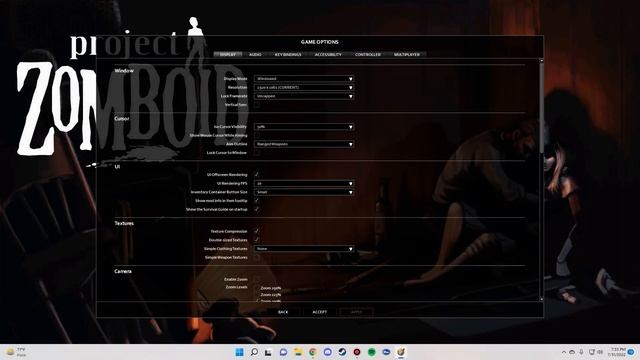Toggle the first Zoom Levels checkbox
The width and height of the screenshot is (640, 360).
(257, 288)
